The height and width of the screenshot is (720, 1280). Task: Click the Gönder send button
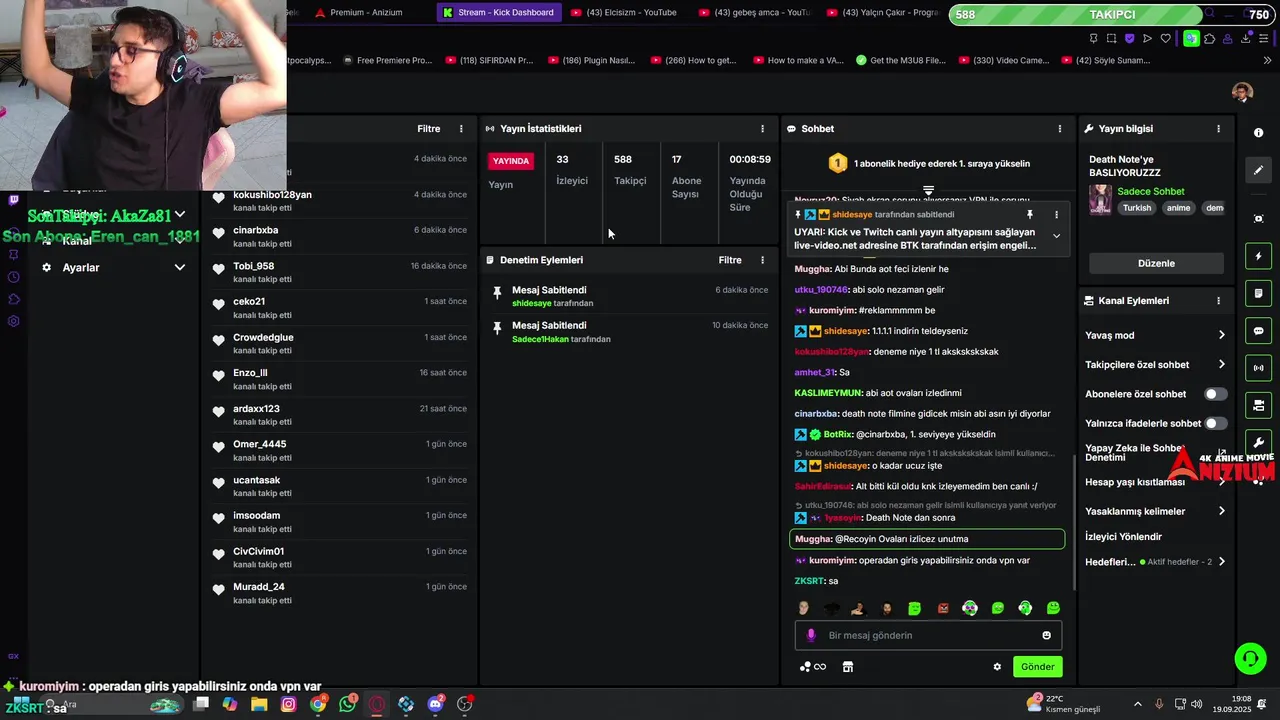point(1037,667)
